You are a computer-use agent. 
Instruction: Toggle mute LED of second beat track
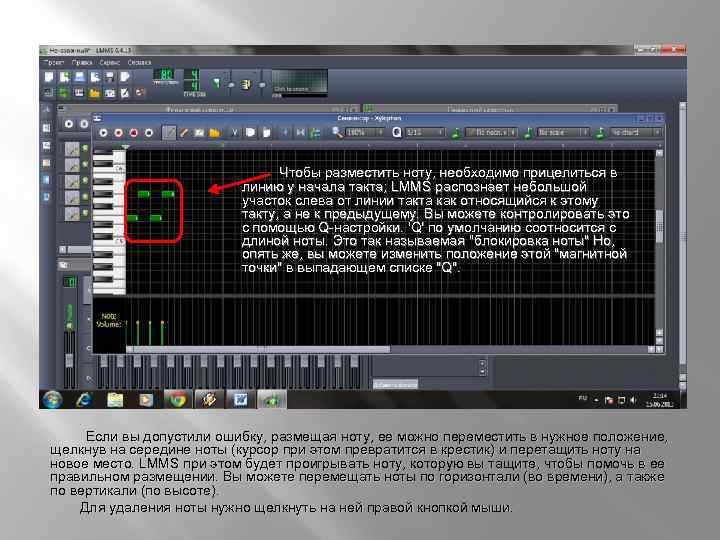85,164
